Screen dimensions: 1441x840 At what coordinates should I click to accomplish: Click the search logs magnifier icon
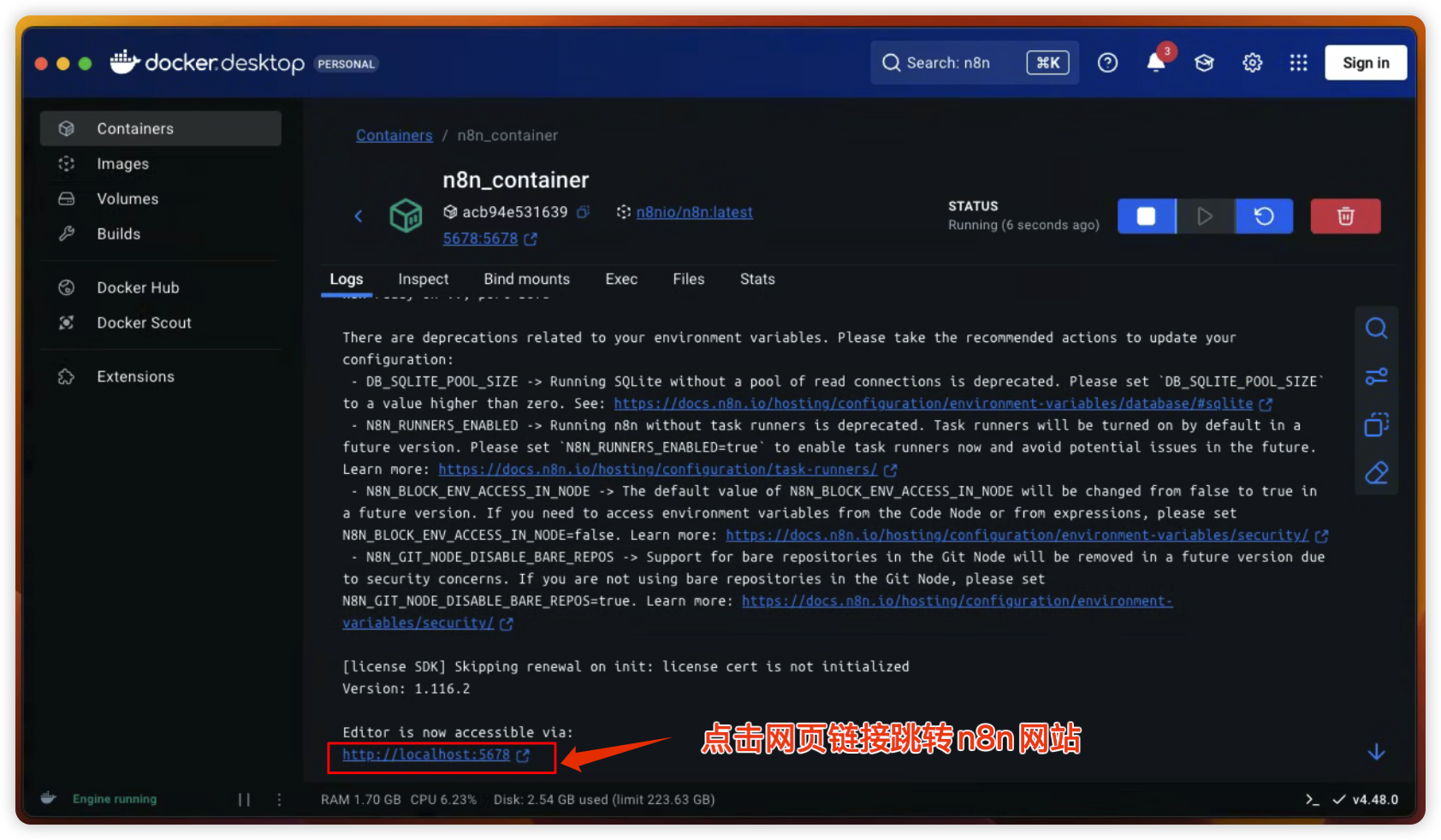(x=1376, y=328)
